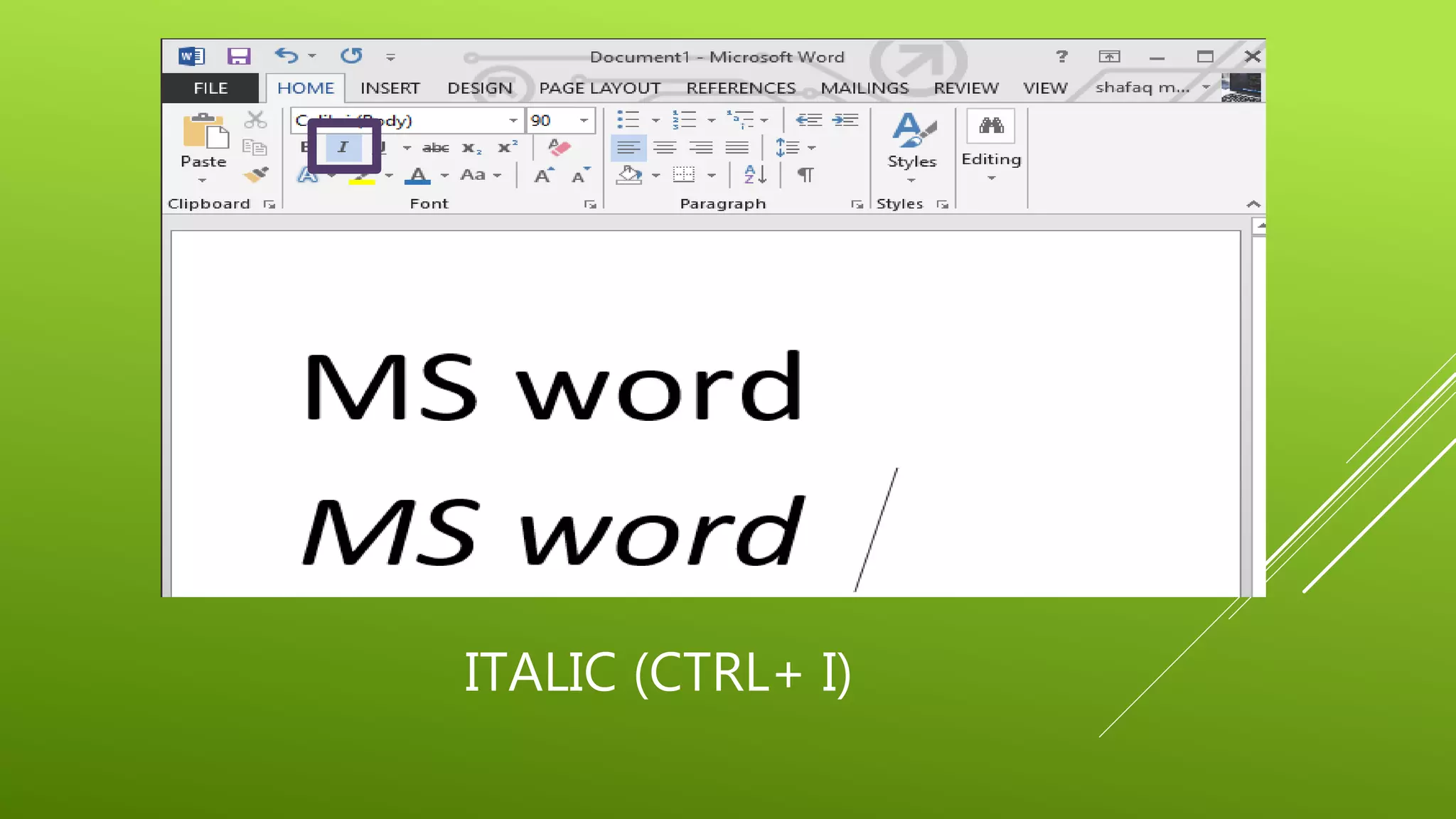Toggle Justify alignment
Image resolution: width=1456 pixels, height=819 pixels.
coord(737,148)
